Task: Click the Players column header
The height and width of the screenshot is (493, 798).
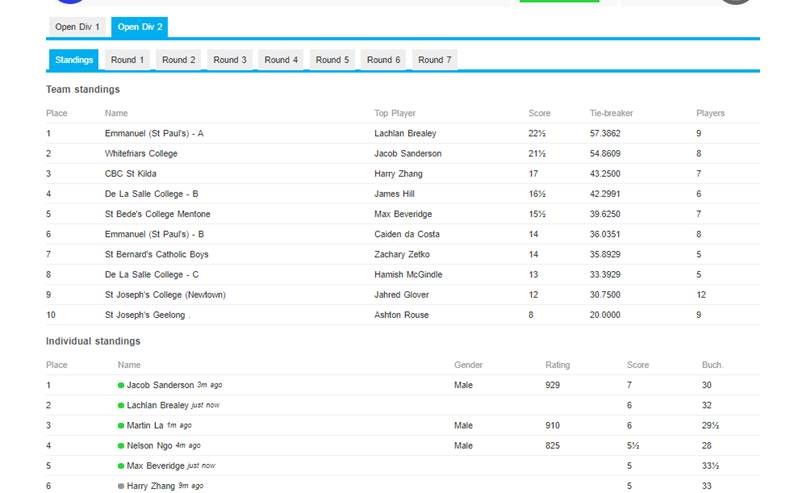Action: pos(710,113)
